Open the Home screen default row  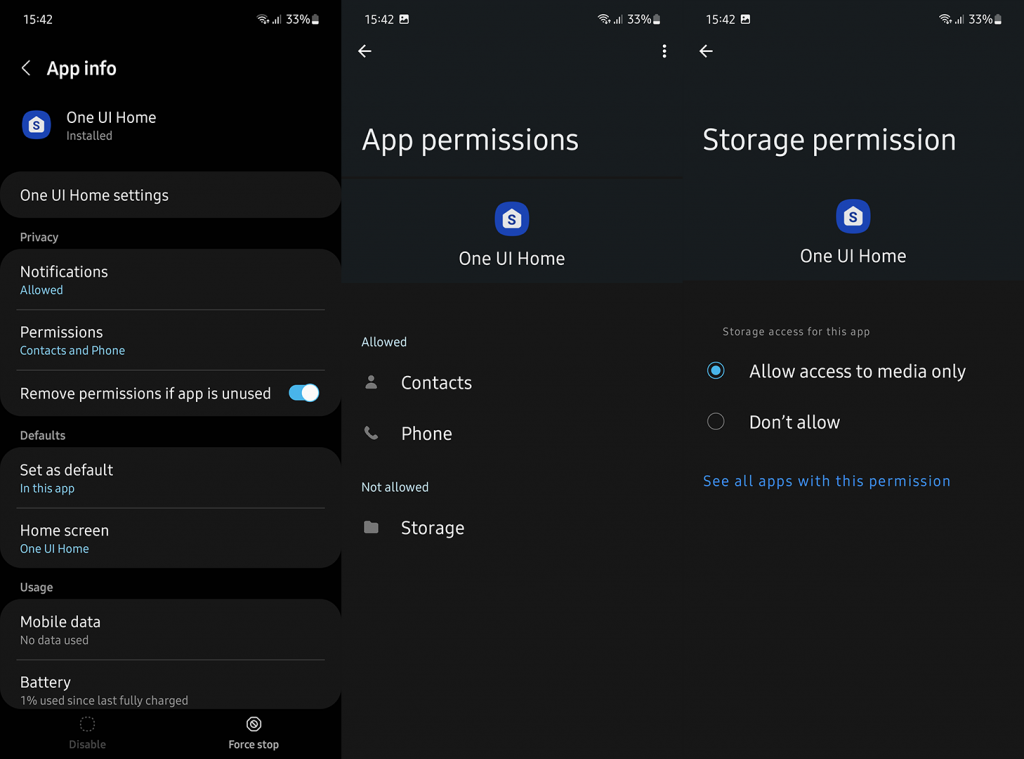tap(170, 539)
